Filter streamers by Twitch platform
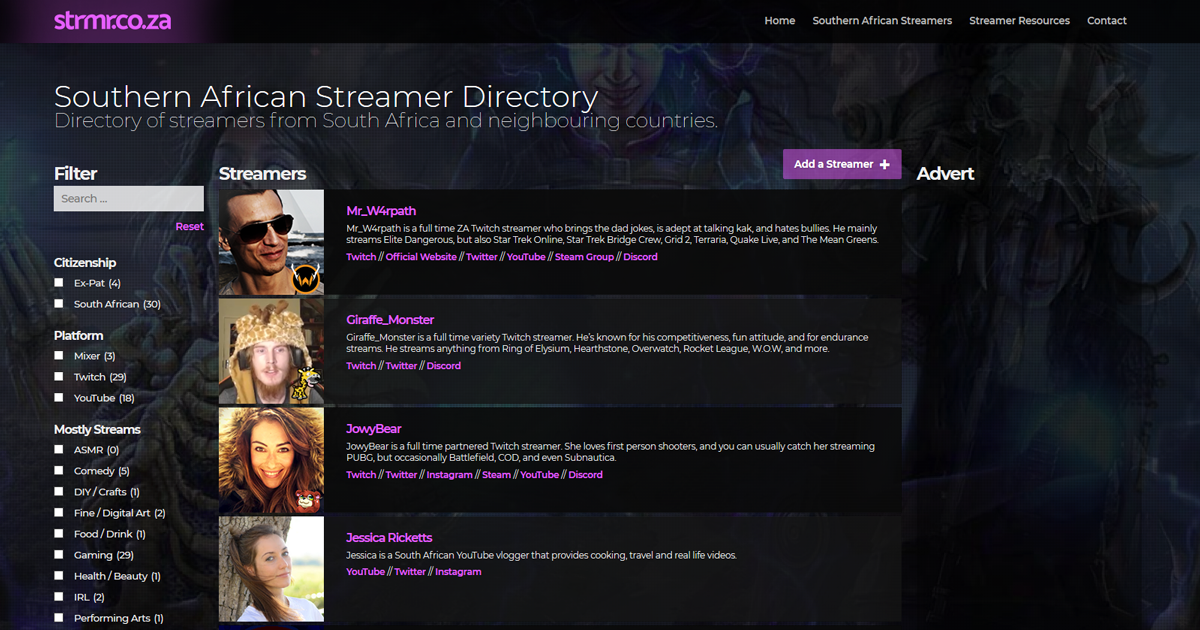 coord(58,377)
